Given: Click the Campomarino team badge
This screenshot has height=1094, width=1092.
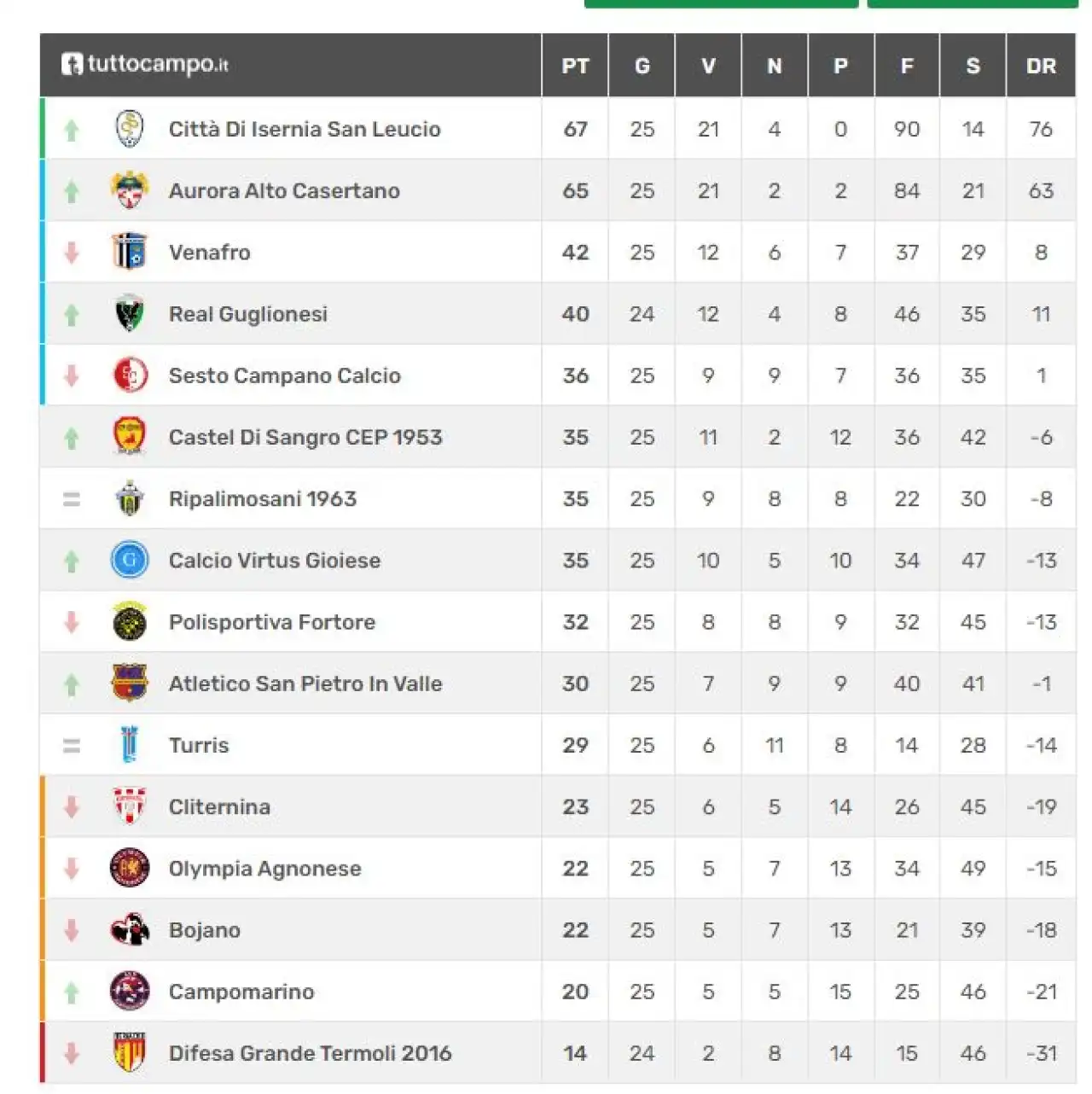Looking at the screenshot, I should coord(130,991).
